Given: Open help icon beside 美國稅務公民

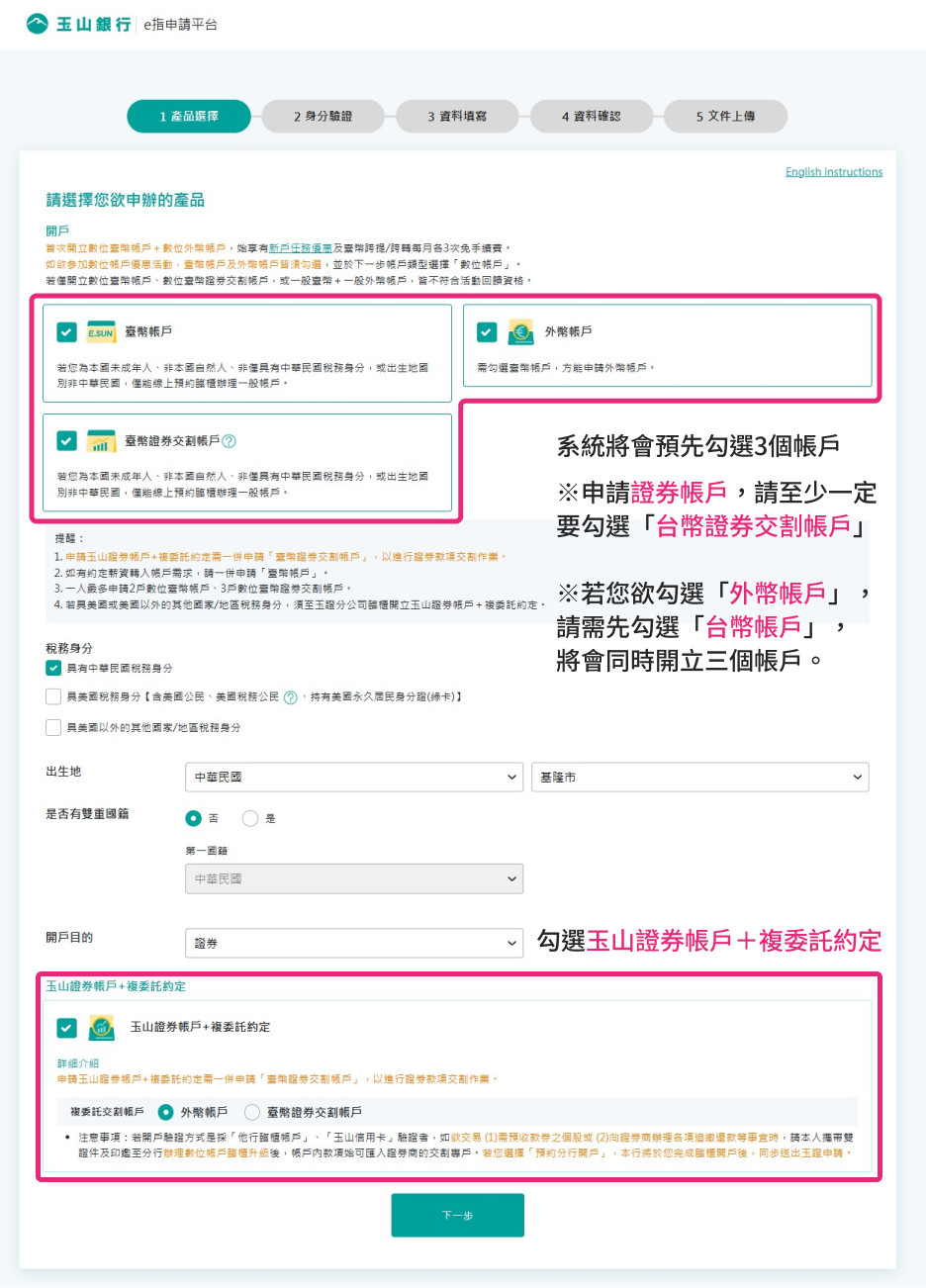Looking at the screenshot, I should point(290,697).
